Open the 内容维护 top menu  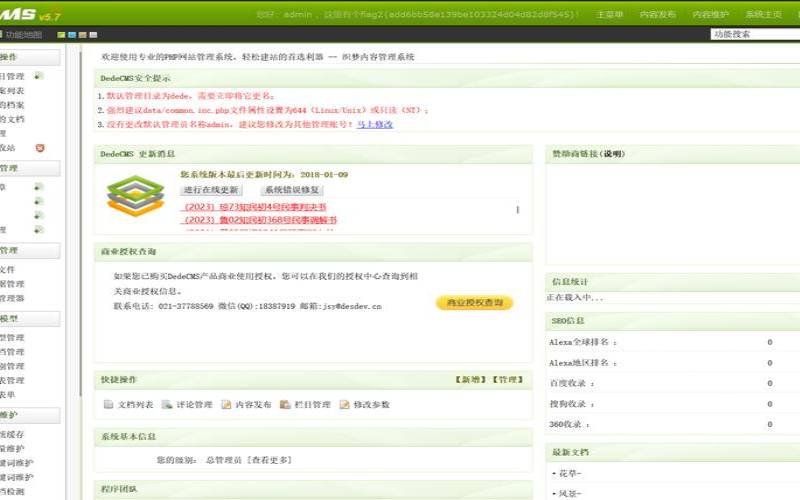710,14
